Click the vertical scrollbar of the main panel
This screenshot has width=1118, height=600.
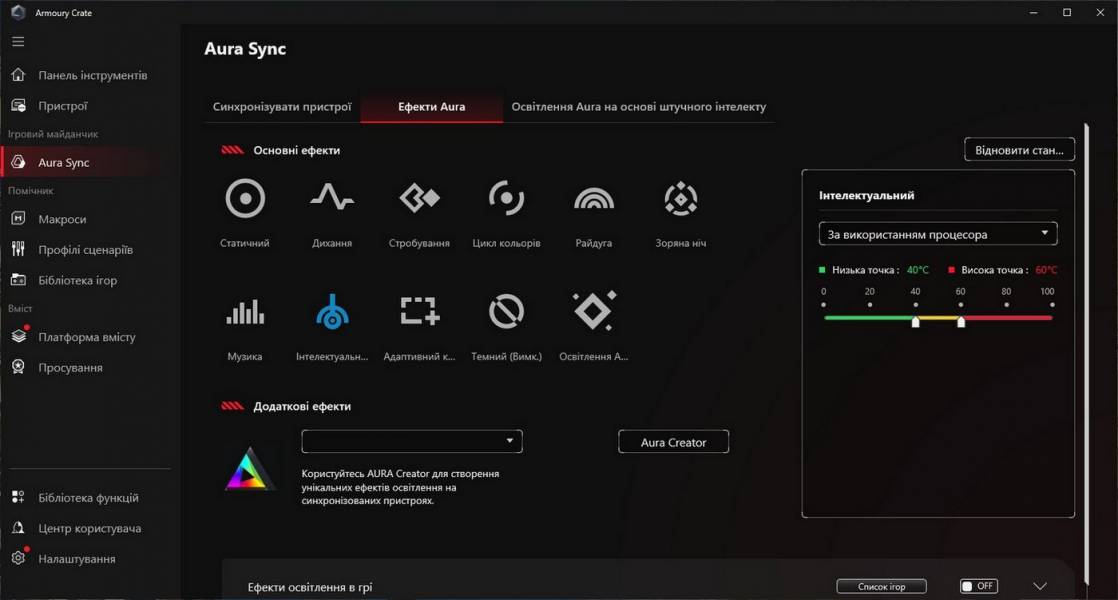coord(1087,353)
